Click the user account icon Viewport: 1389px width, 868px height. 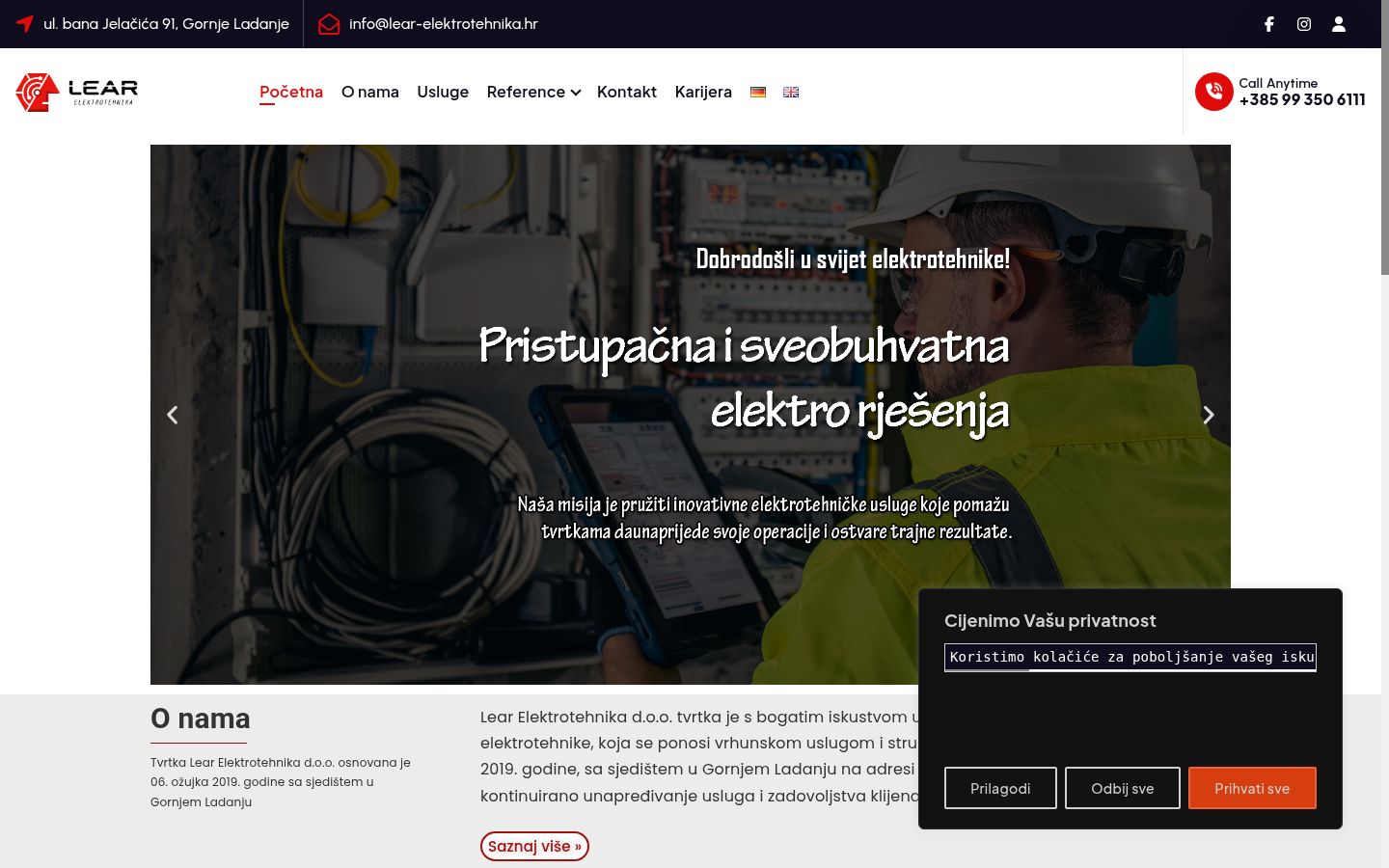(x=1339, y=24)
